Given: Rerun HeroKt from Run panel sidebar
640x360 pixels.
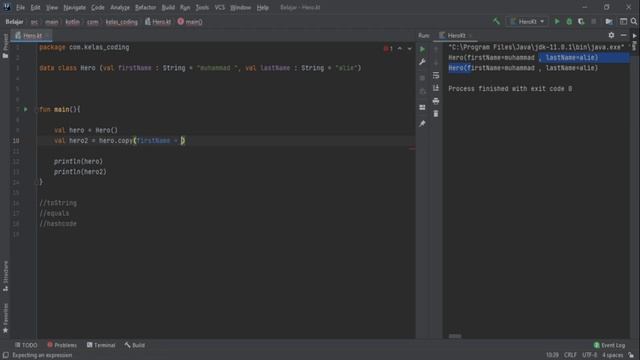Looking at the screenshot, I should tap(422, 49).
